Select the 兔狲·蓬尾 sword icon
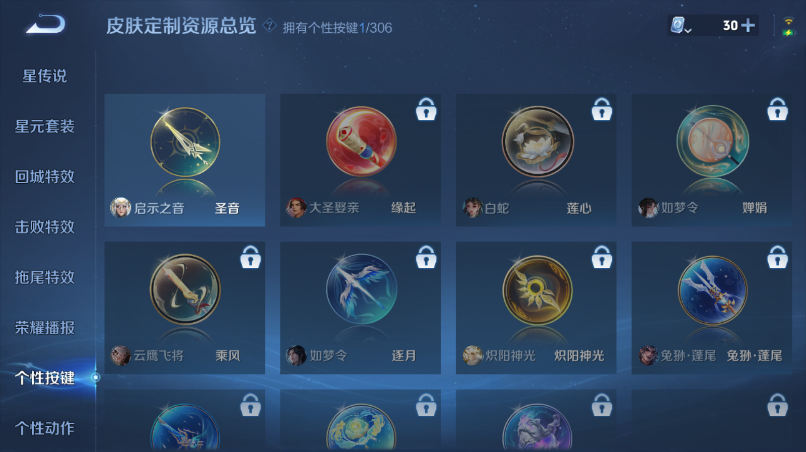Viewport: 806px width, 452px height. [713, 290]
